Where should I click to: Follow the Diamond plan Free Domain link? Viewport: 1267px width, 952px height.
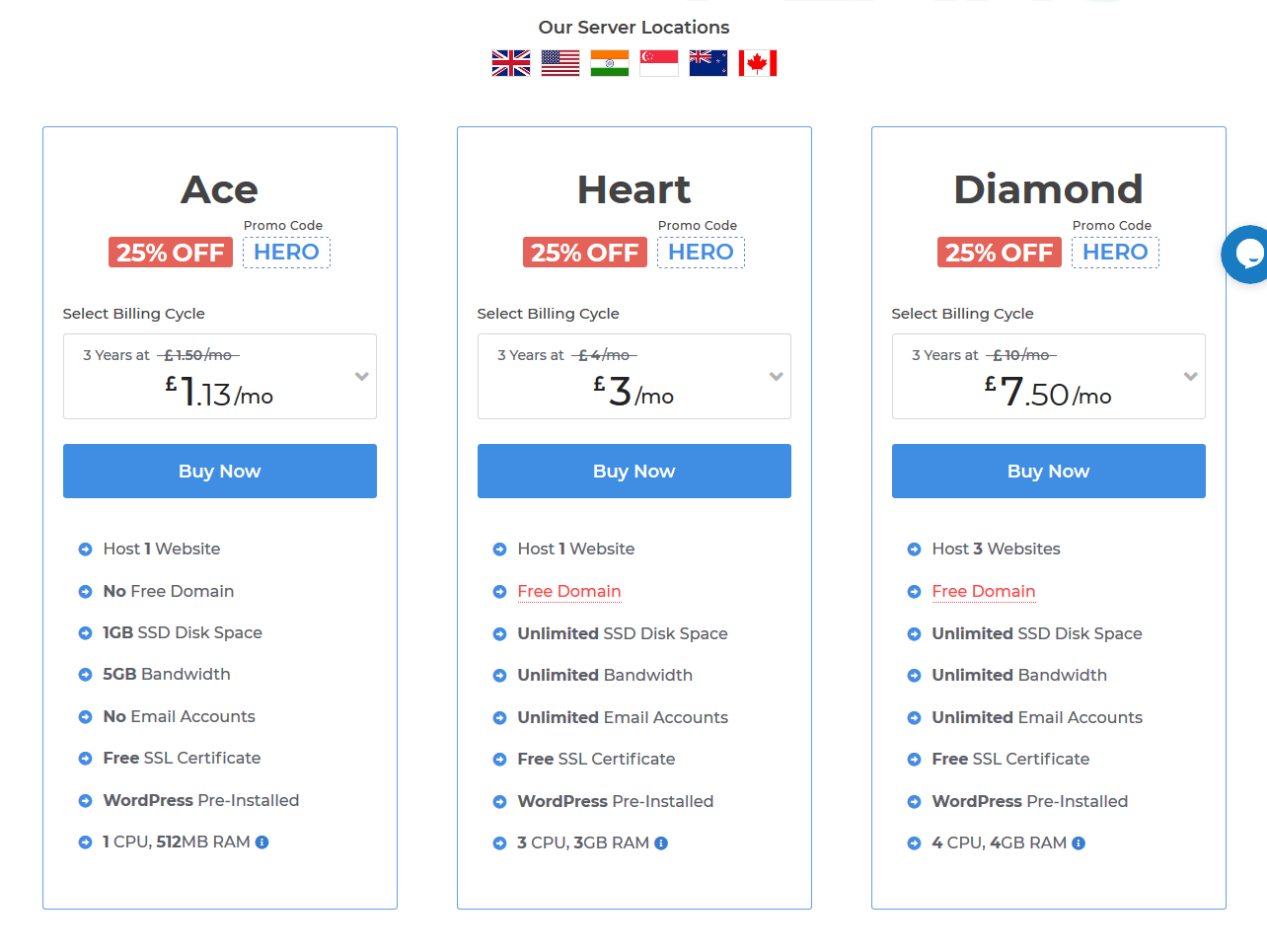(984, 592)
